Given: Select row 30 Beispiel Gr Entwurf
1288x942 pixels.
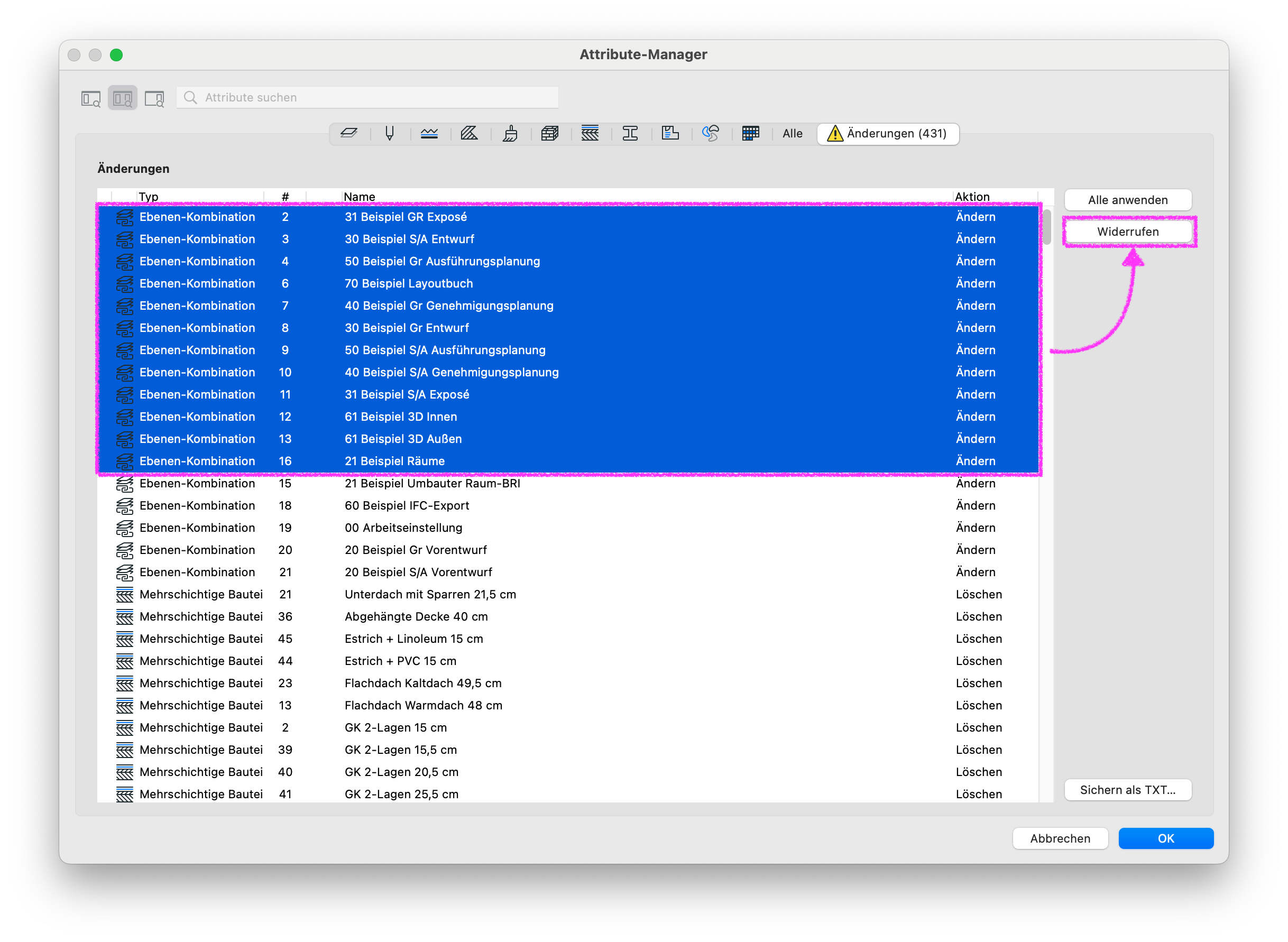Looking at the screenshot, I should click(x=568, y=328).
